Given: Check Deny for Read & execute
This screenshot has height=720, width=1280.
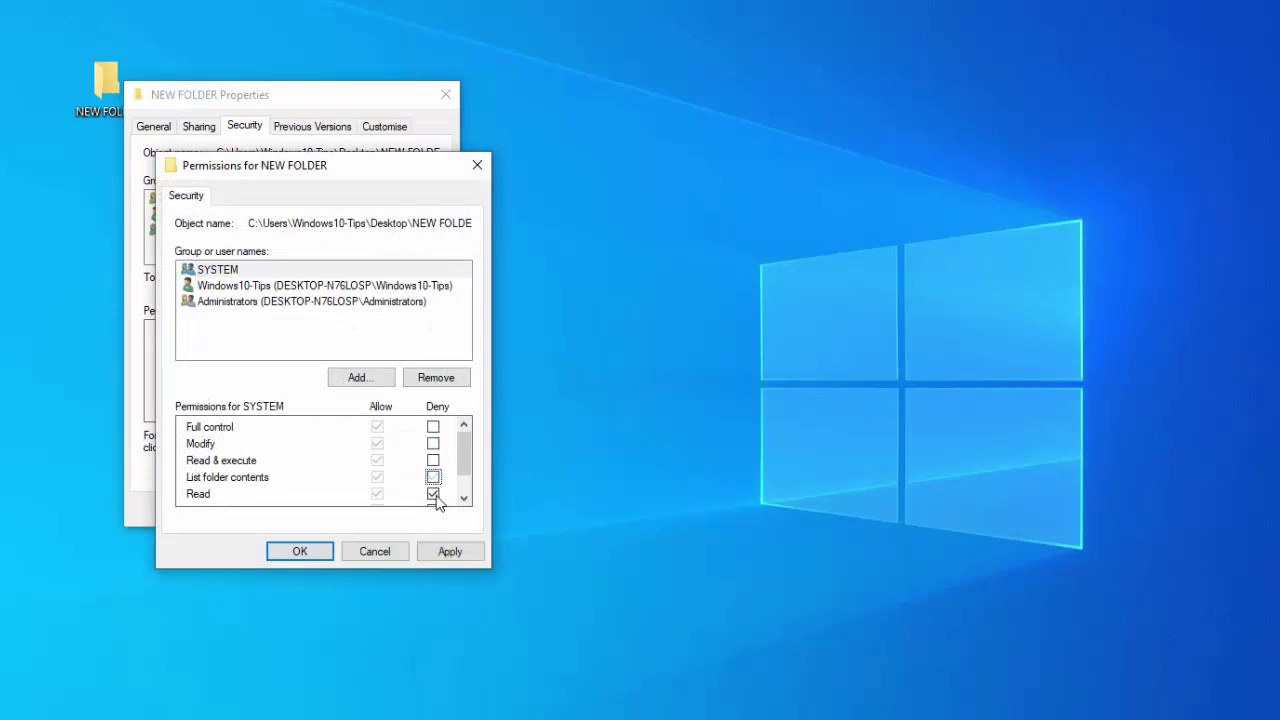Looking at the screenshot, I should pyautogui.click(x=433, y=460).
